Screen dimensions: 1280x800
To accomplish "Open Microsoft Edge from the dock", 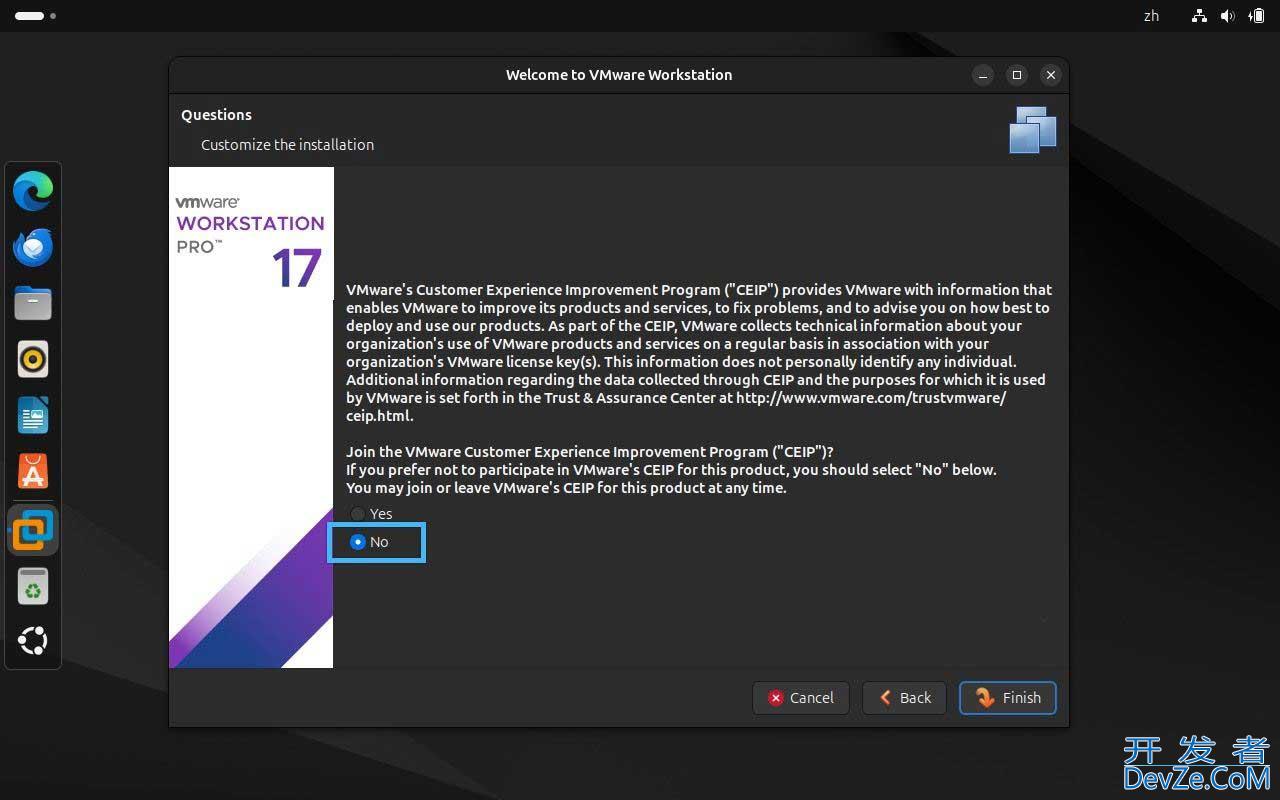I will [33, 191].
